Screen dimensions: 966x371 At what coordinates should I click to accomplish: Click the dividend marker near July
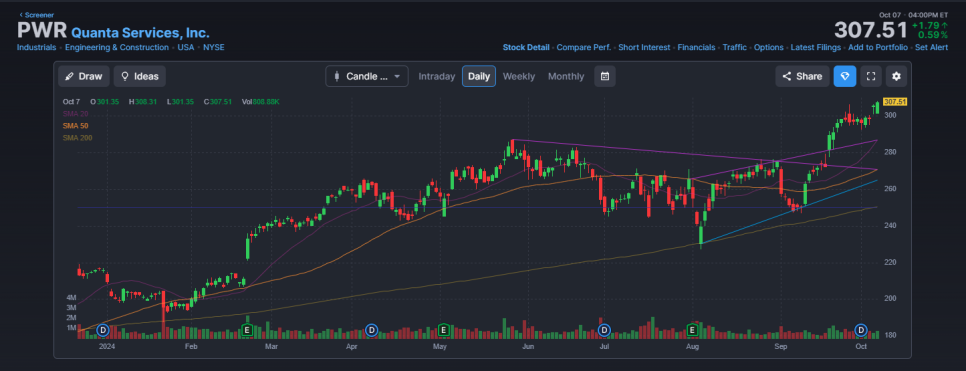click(x=604, y=330)
